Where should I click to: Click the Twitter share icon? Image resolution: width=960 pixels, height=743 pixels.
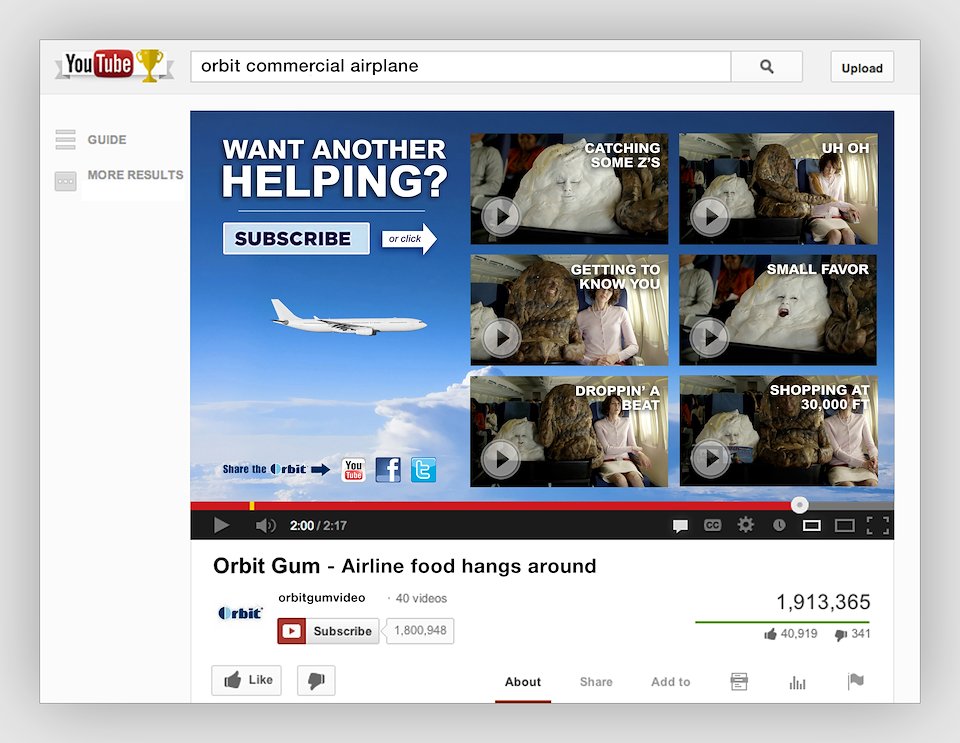click(x=423, y=470)
